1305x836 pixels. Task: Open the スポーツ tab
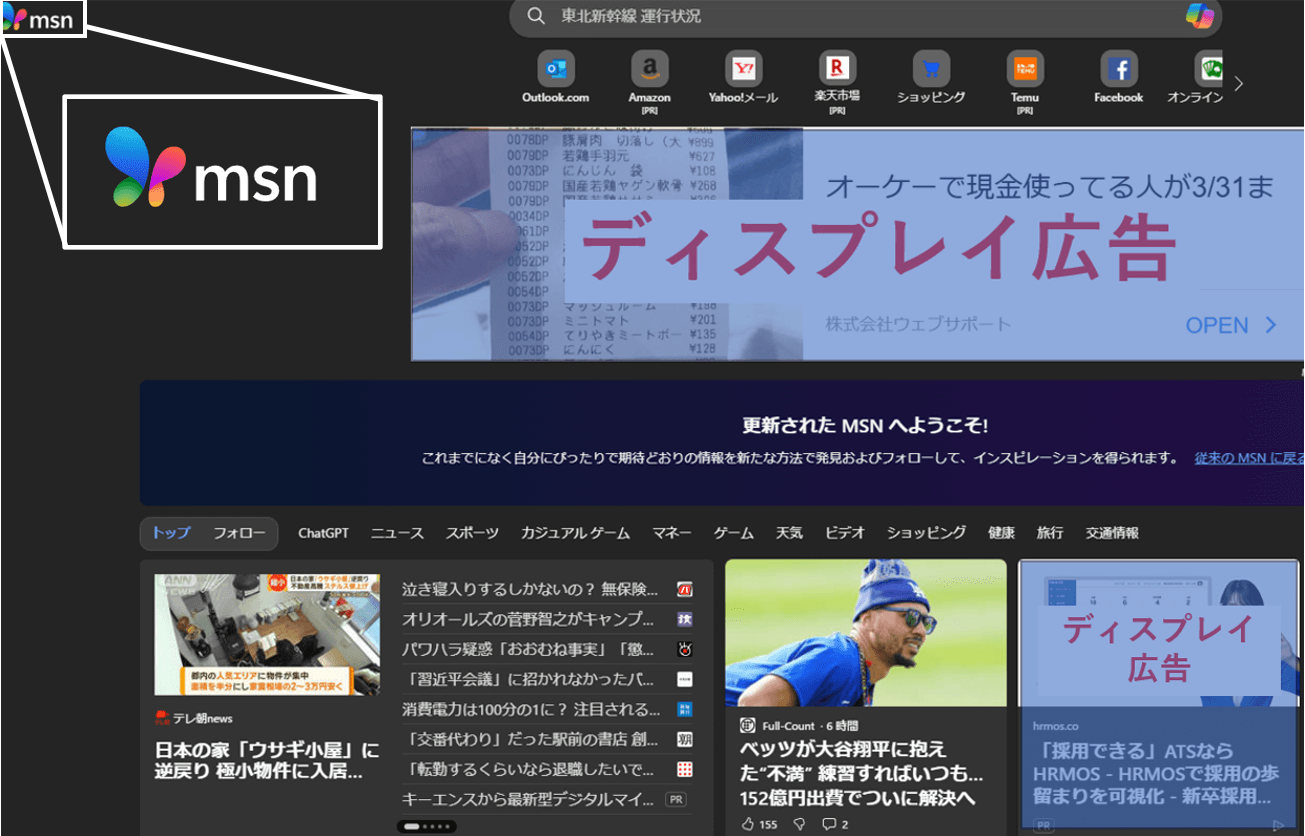point(472,533)
